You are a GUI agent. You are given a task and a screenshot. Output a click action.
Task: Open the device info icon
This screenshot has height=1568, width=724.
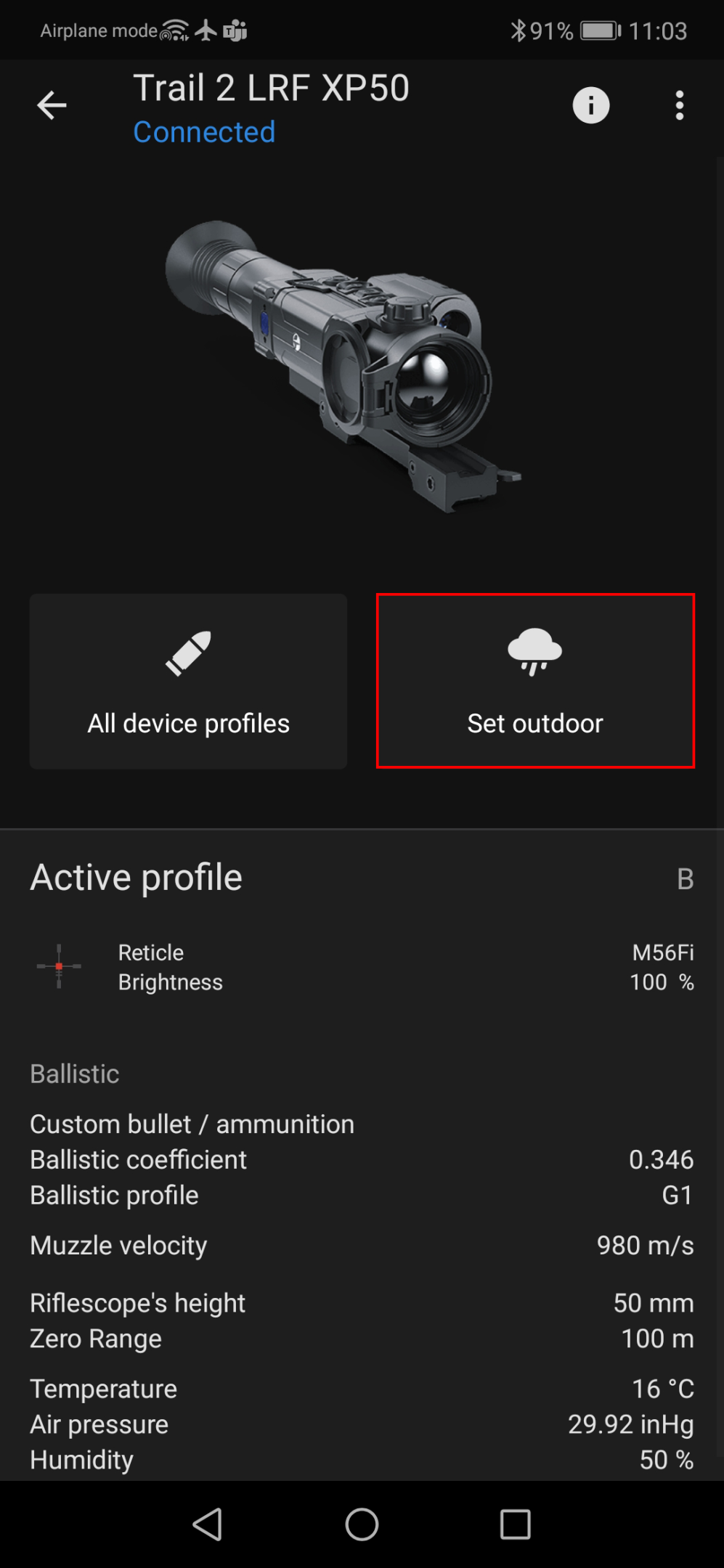(x=591, y=106)
